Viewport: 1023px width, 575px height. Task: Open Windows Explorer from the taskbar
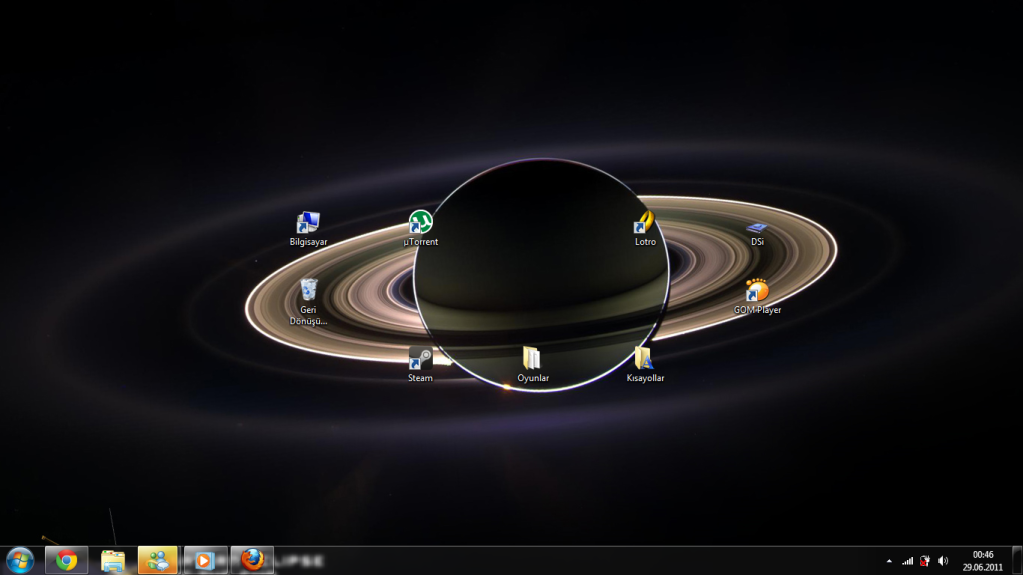tap(113, 560)
